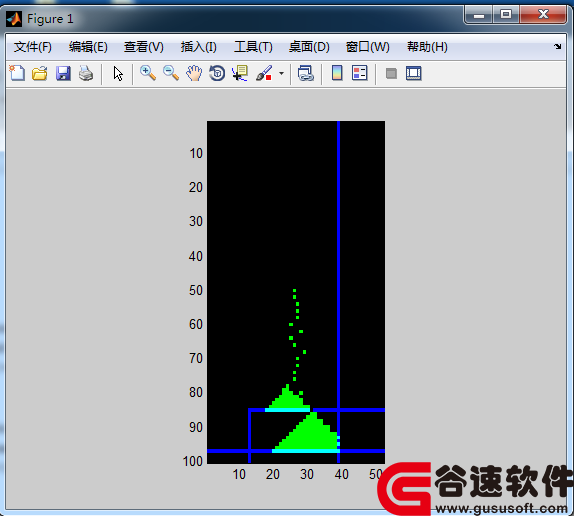
Task: Select the Edit Plot arrow tool
Action: (x=118, y=74)
